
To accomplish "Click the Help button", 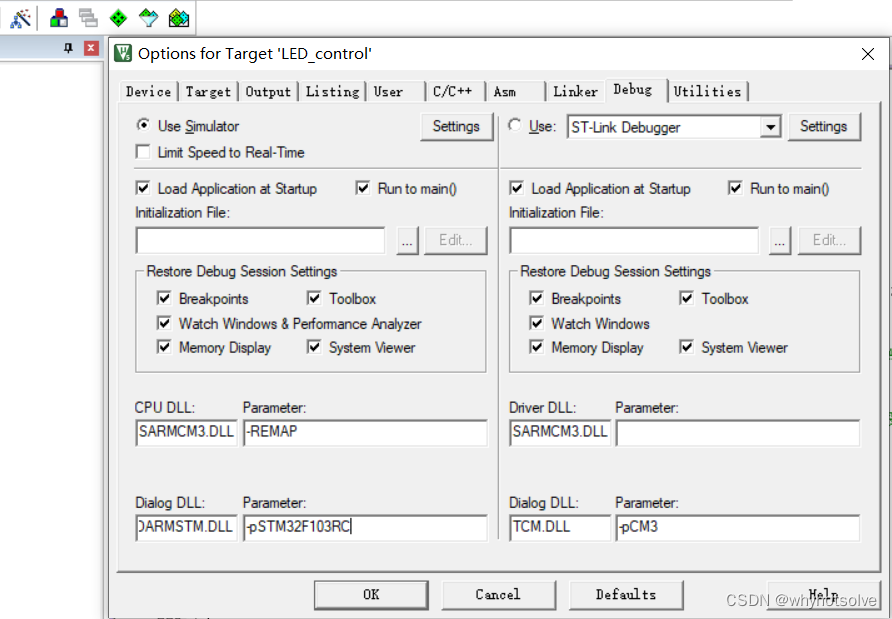I will (823, 595).
